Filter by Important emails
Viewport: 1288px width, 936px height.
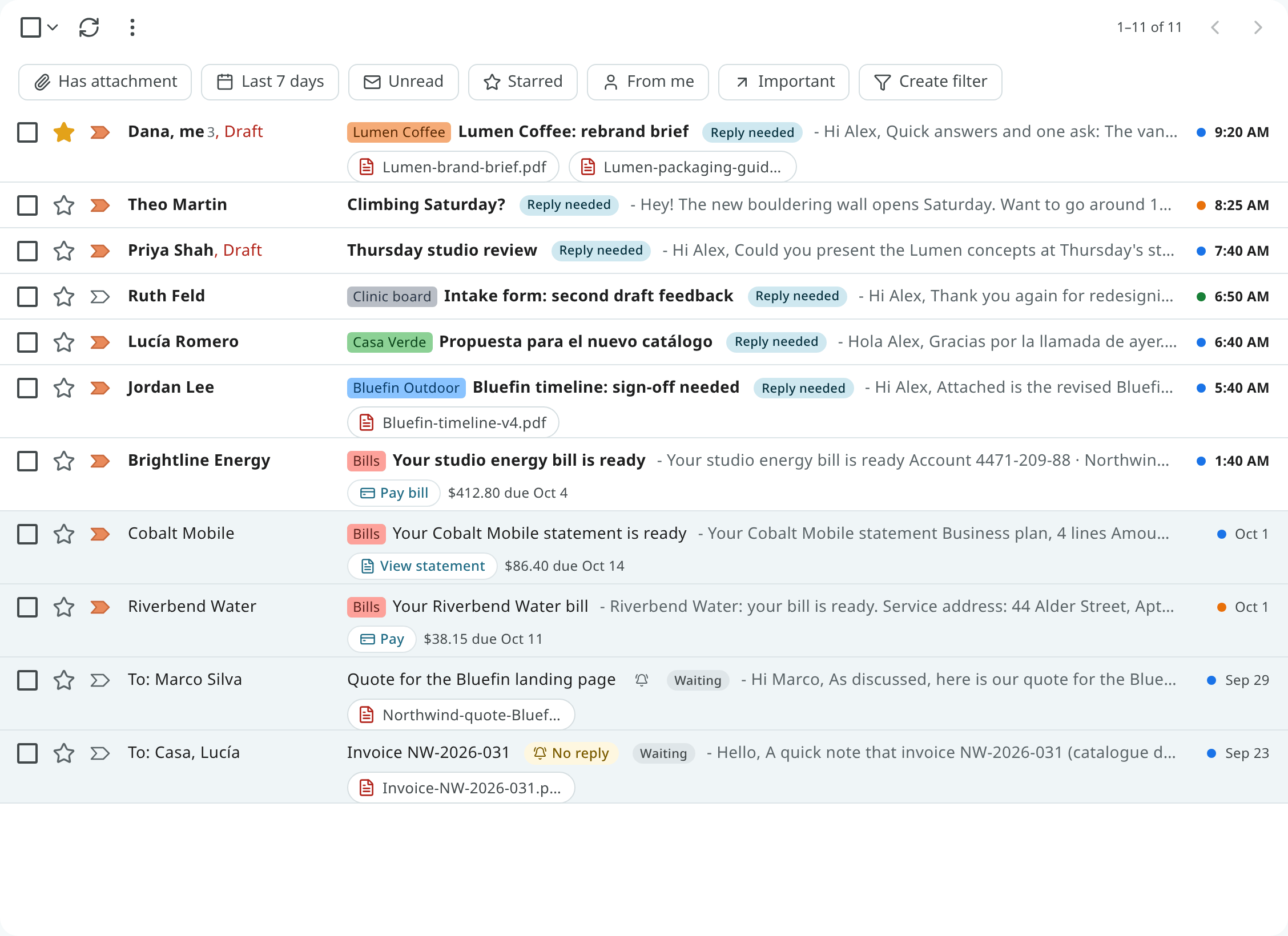pos(784,82)
